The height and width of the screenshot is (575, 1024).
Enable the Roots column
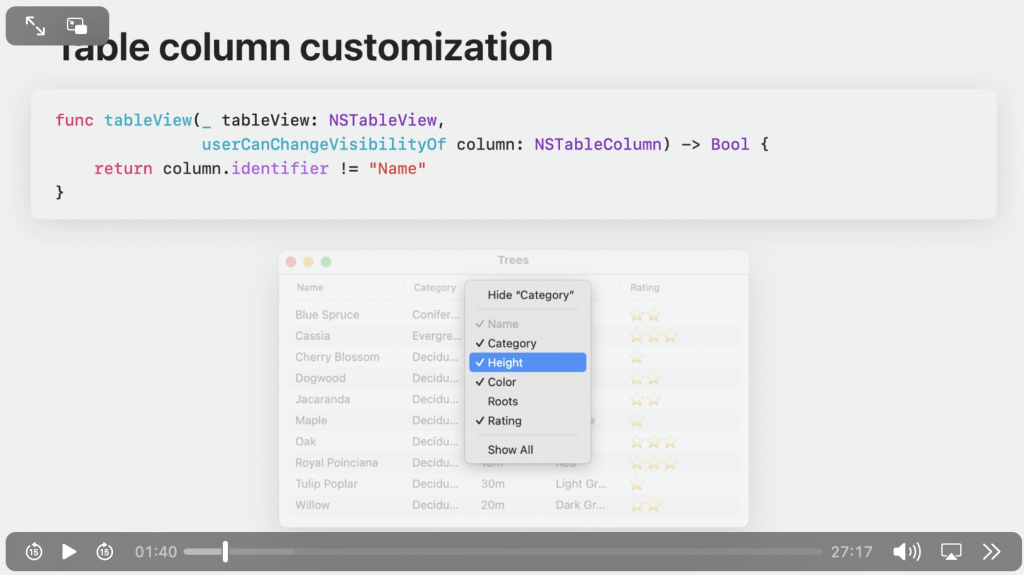[x=503, y=401]
